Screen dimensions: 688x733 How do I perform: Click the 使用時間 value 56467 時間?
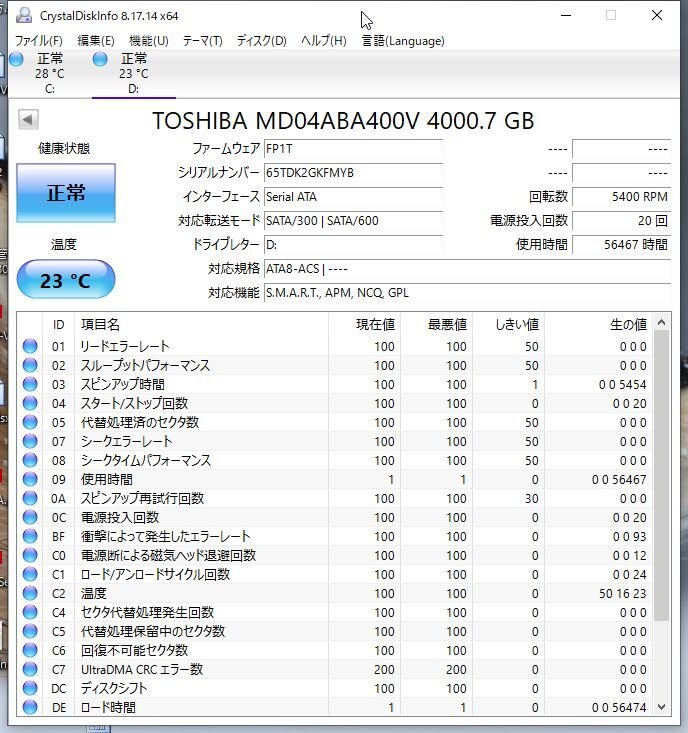click(622, 244)
